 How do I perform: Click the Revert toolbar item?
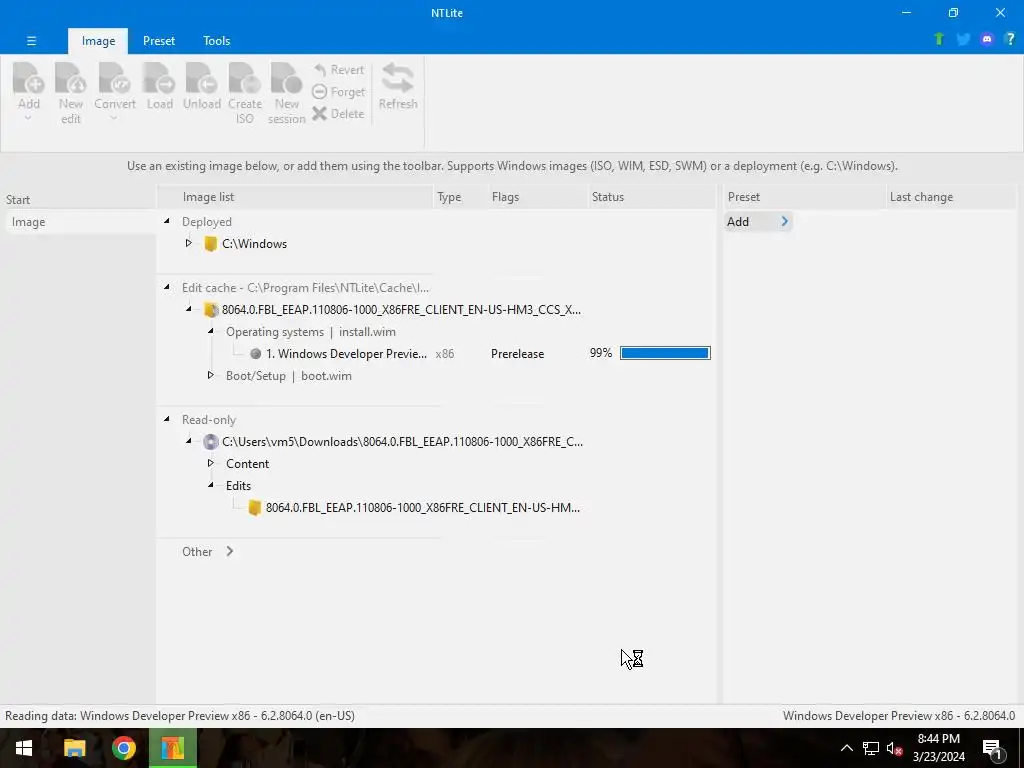tap(338, 69)
